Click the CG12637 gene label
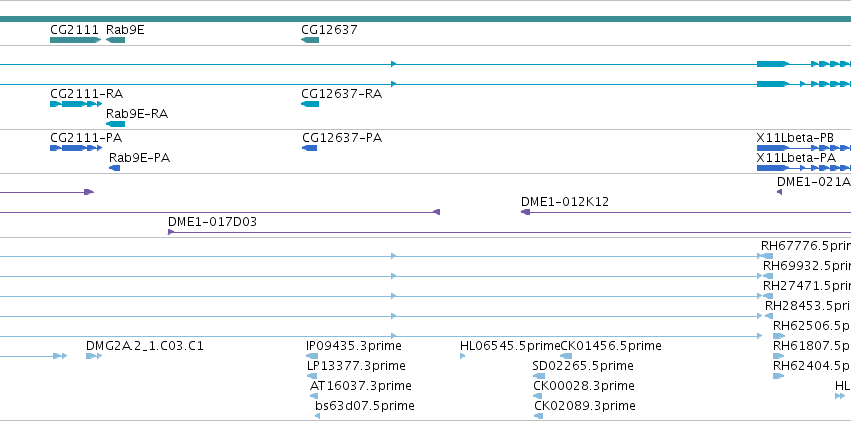851x421 pixels. 329,30
